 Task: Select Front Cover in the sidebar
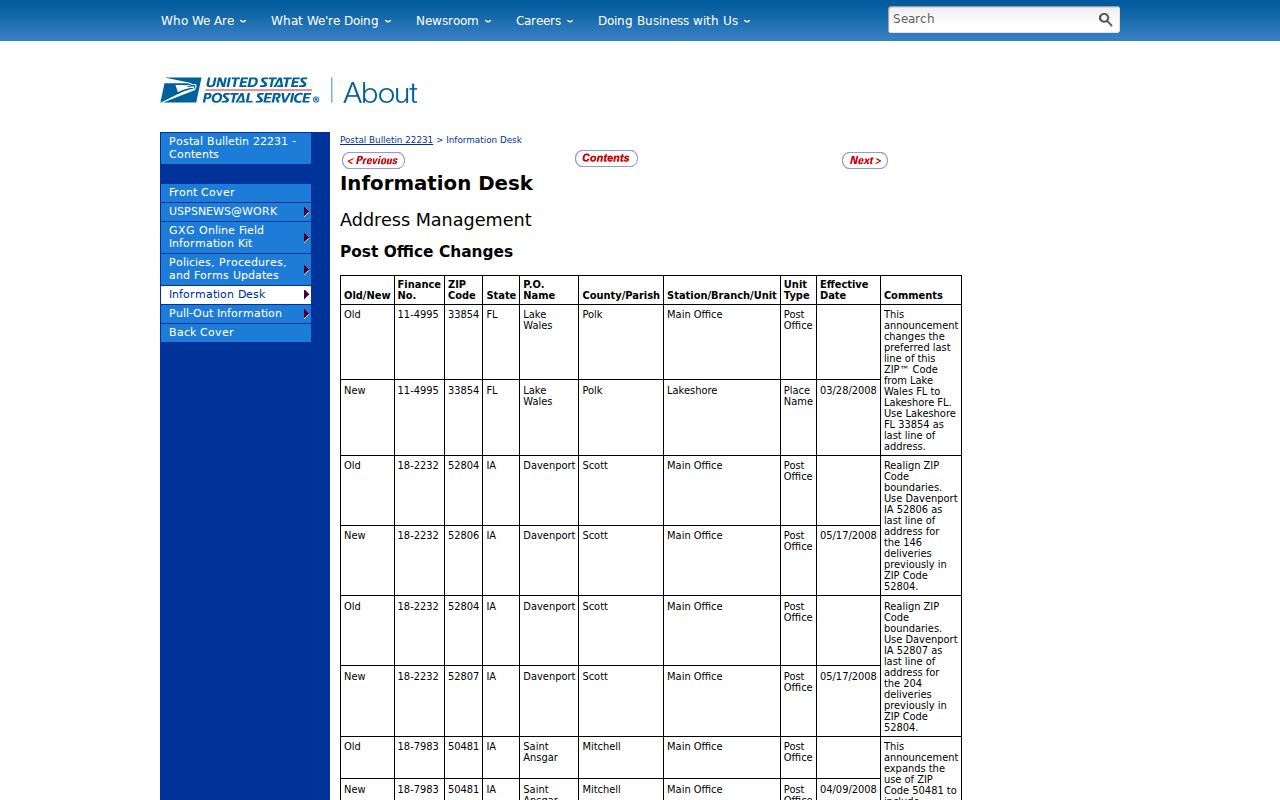[236, 192]
